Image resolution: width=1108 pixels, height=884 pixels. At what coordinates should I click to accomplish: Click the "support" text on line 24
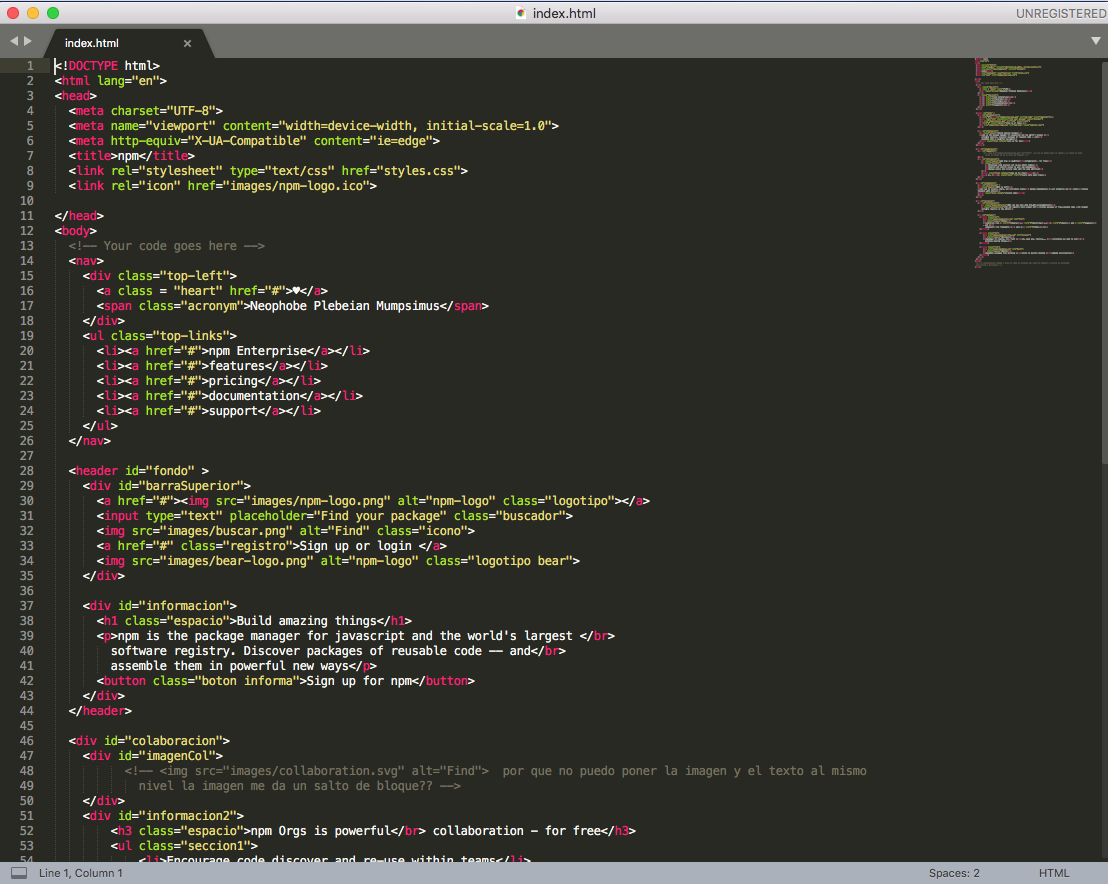233,411
